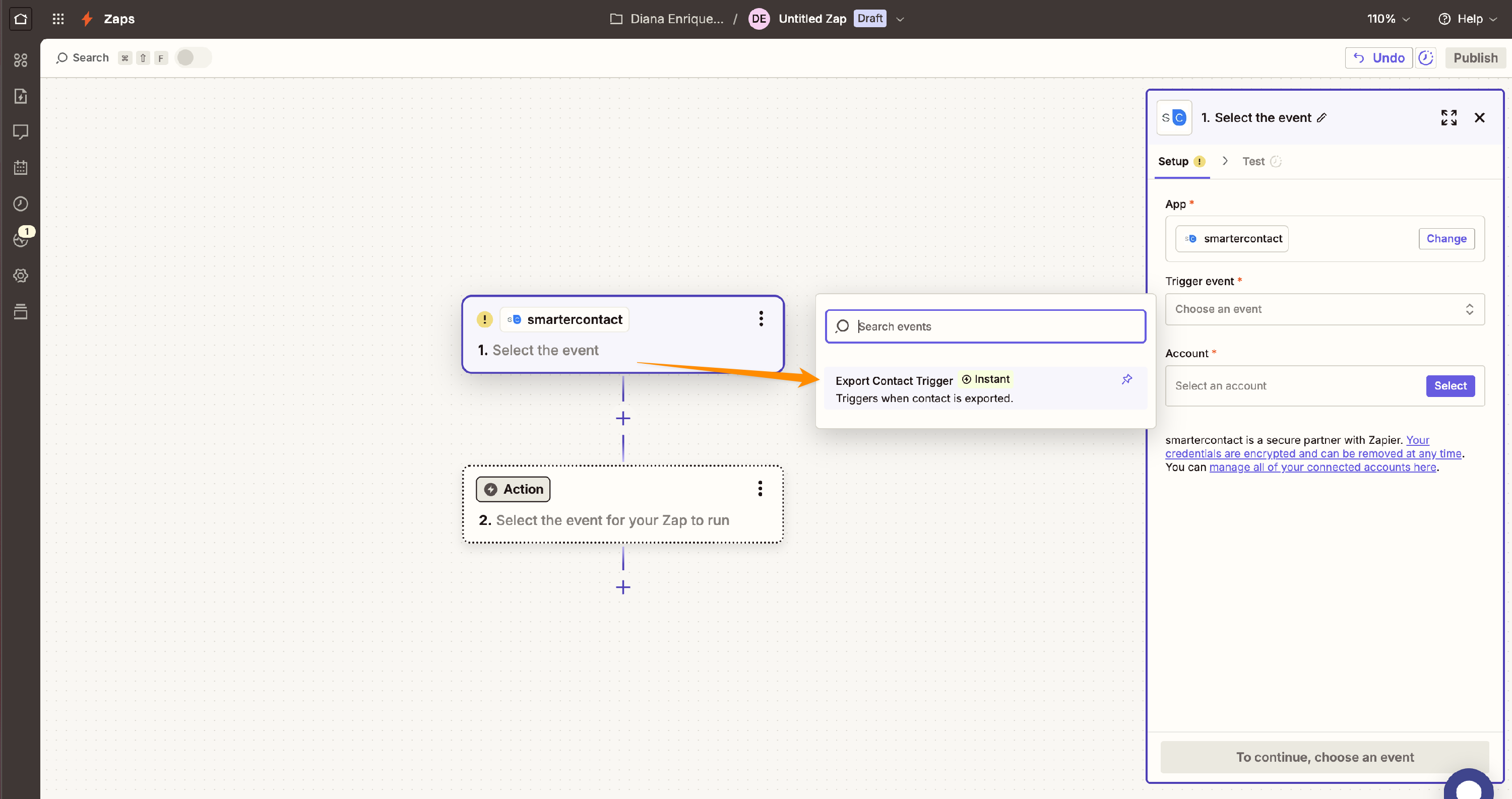Expand the step panel to fullscreen

(1448, 118)
